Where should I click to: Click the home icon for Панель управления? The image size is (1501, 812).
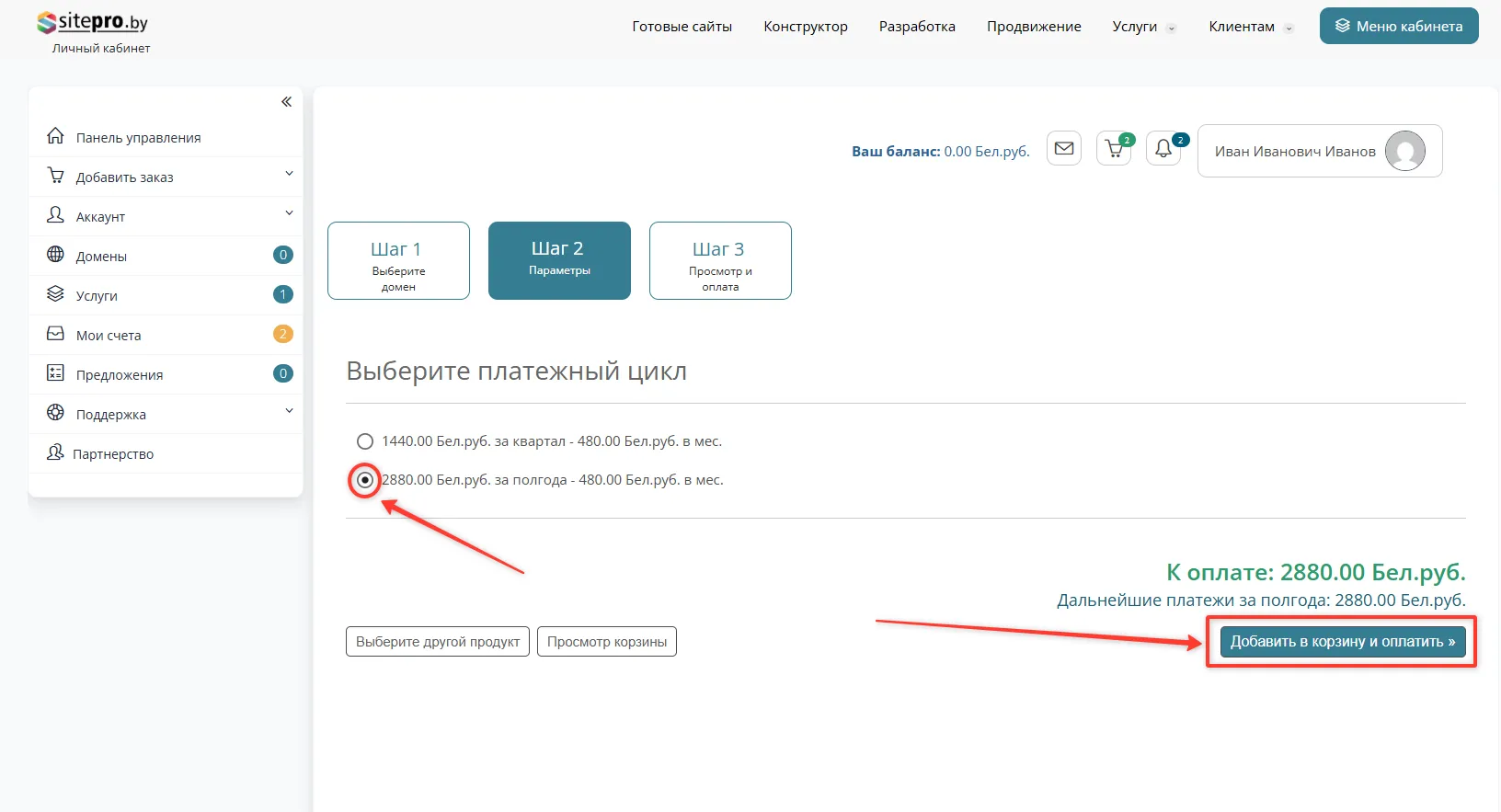55,136
